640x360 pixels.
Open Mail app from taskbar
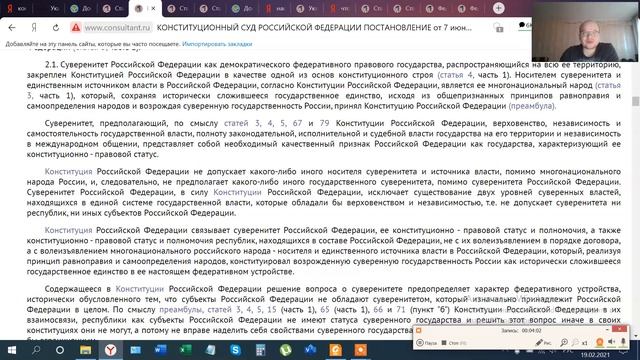136,350
